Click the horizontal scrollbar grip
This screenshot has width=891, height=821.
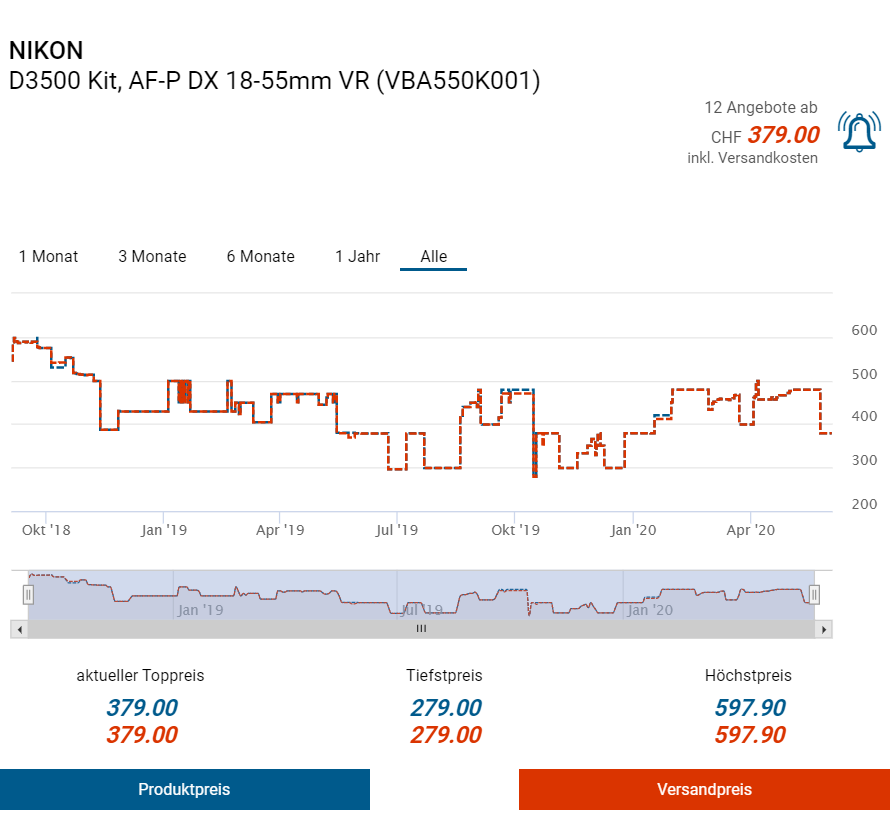[x=421, y=629]
